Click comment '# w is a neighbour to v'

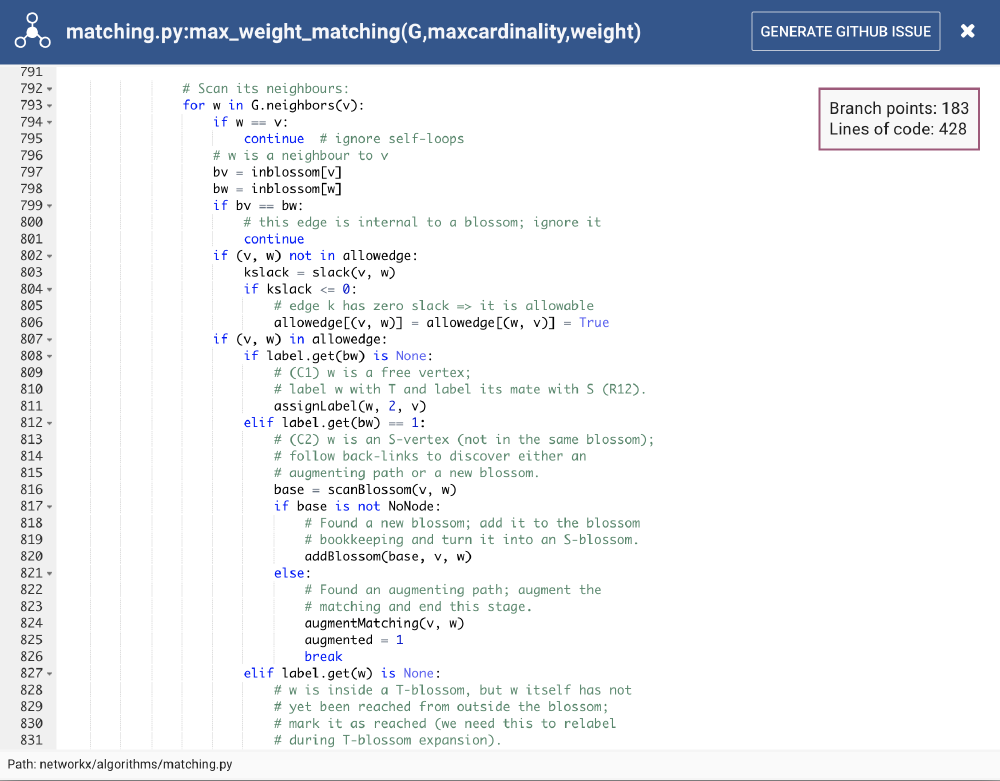click(300, 156)
